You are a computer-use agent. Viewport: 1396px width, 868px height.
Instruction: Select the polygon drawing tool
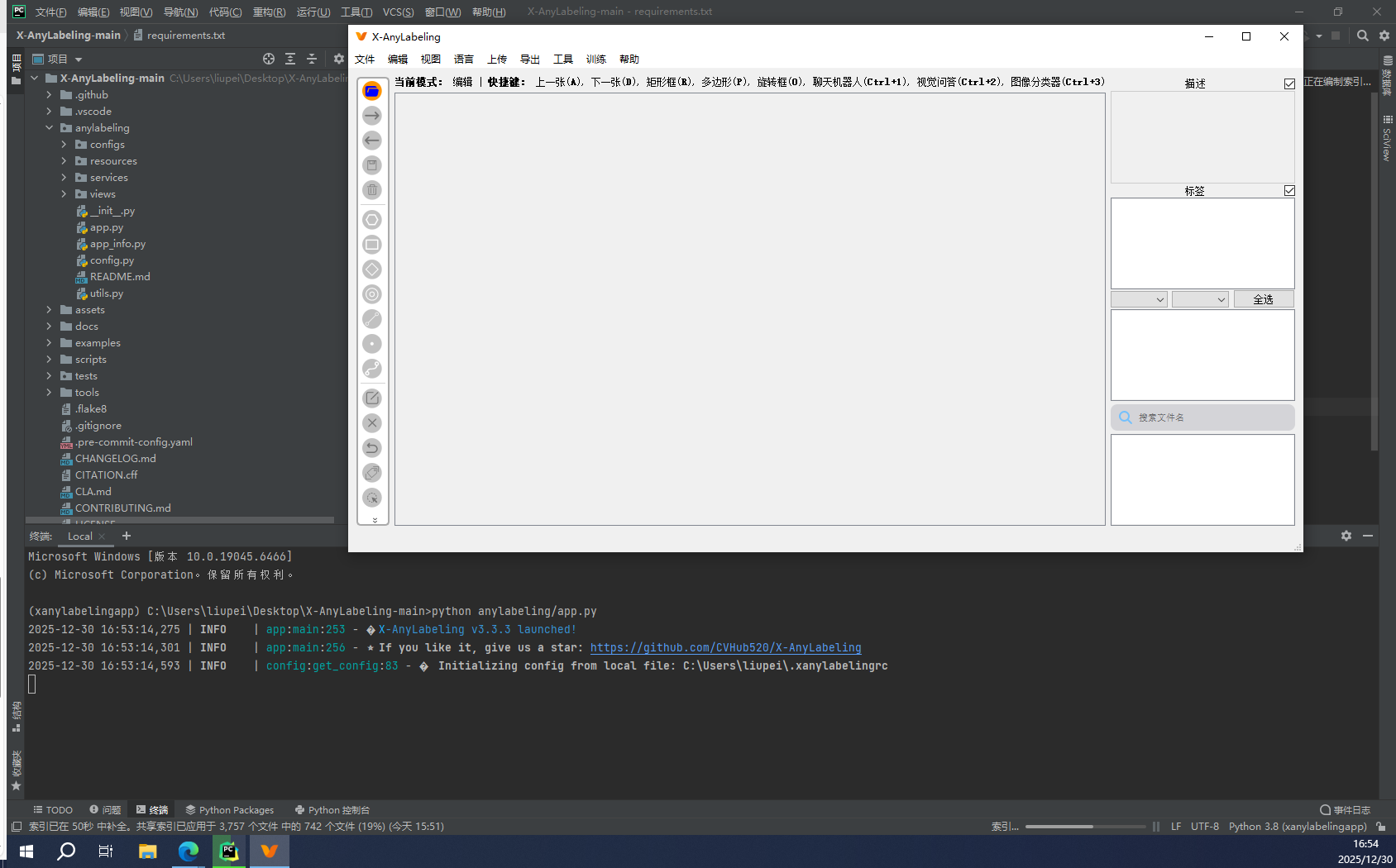pyautogui.click(x=372, y=220)
